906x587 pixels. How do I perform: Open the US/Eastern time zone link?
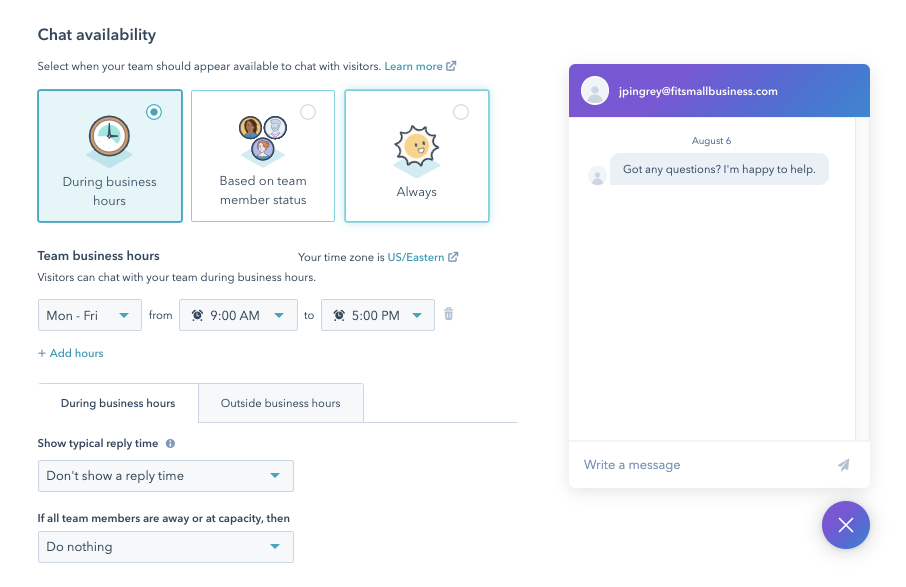pos(418,257)
